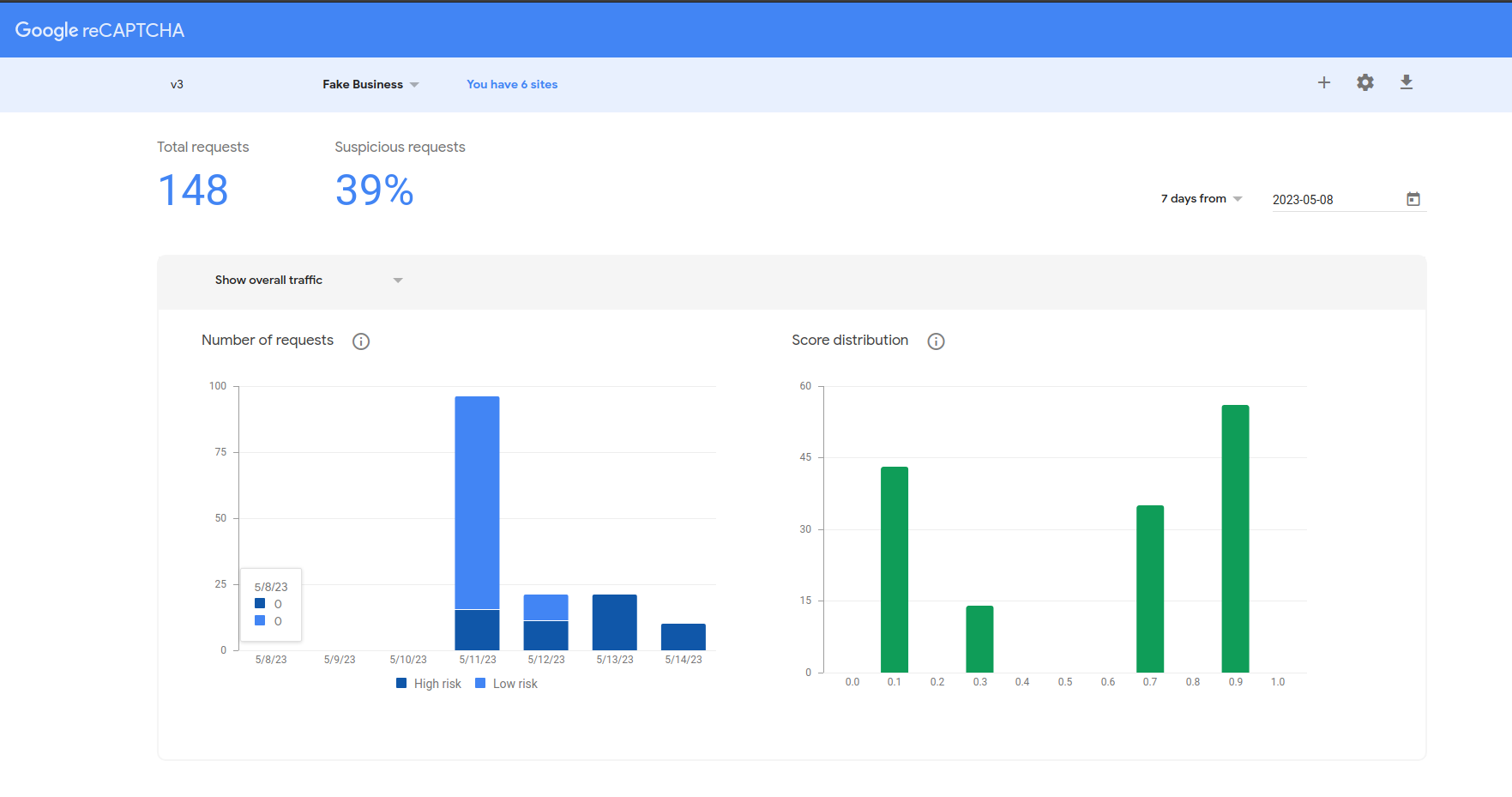Click the v3 label
1512x797 pixels.
[177, 84]
